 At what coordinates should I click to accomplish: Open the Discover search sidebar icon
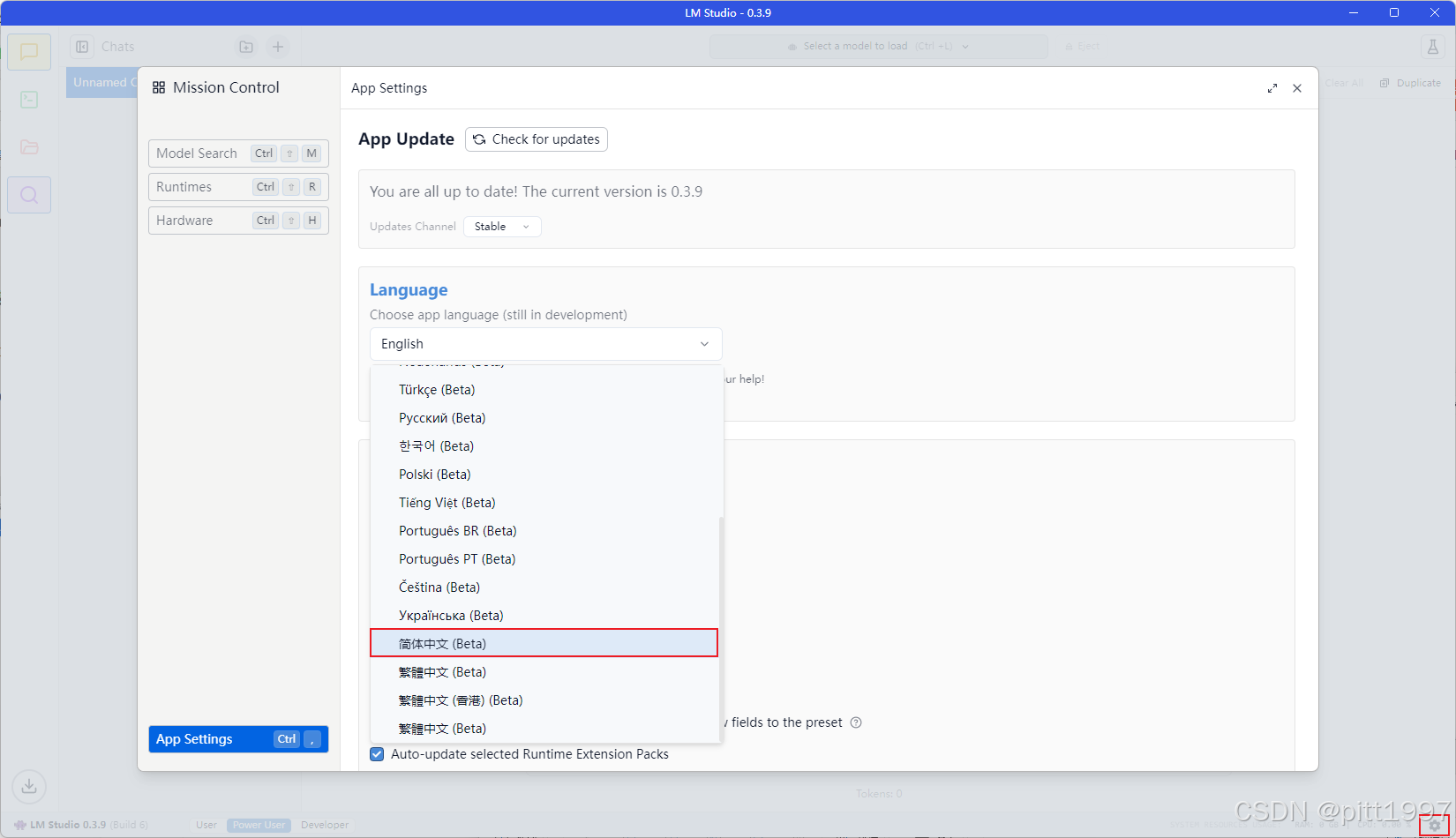point(29,195)
